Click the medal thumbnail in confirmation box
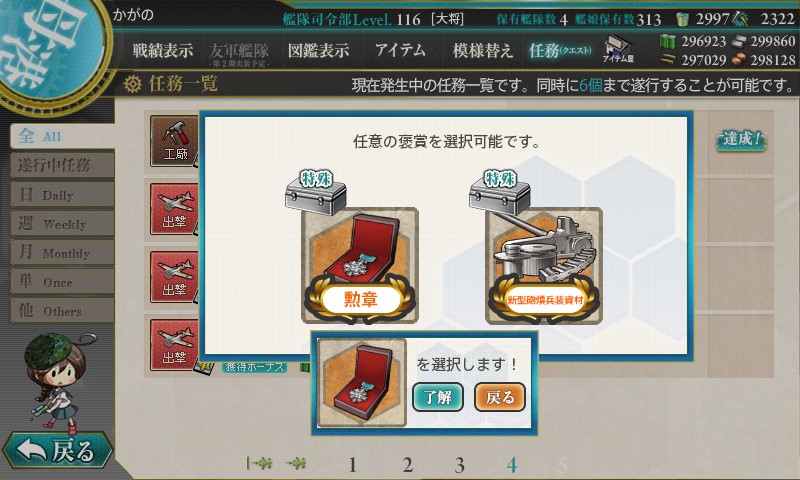This screenshot has height=480, width=800. click(x=361, y=383)
